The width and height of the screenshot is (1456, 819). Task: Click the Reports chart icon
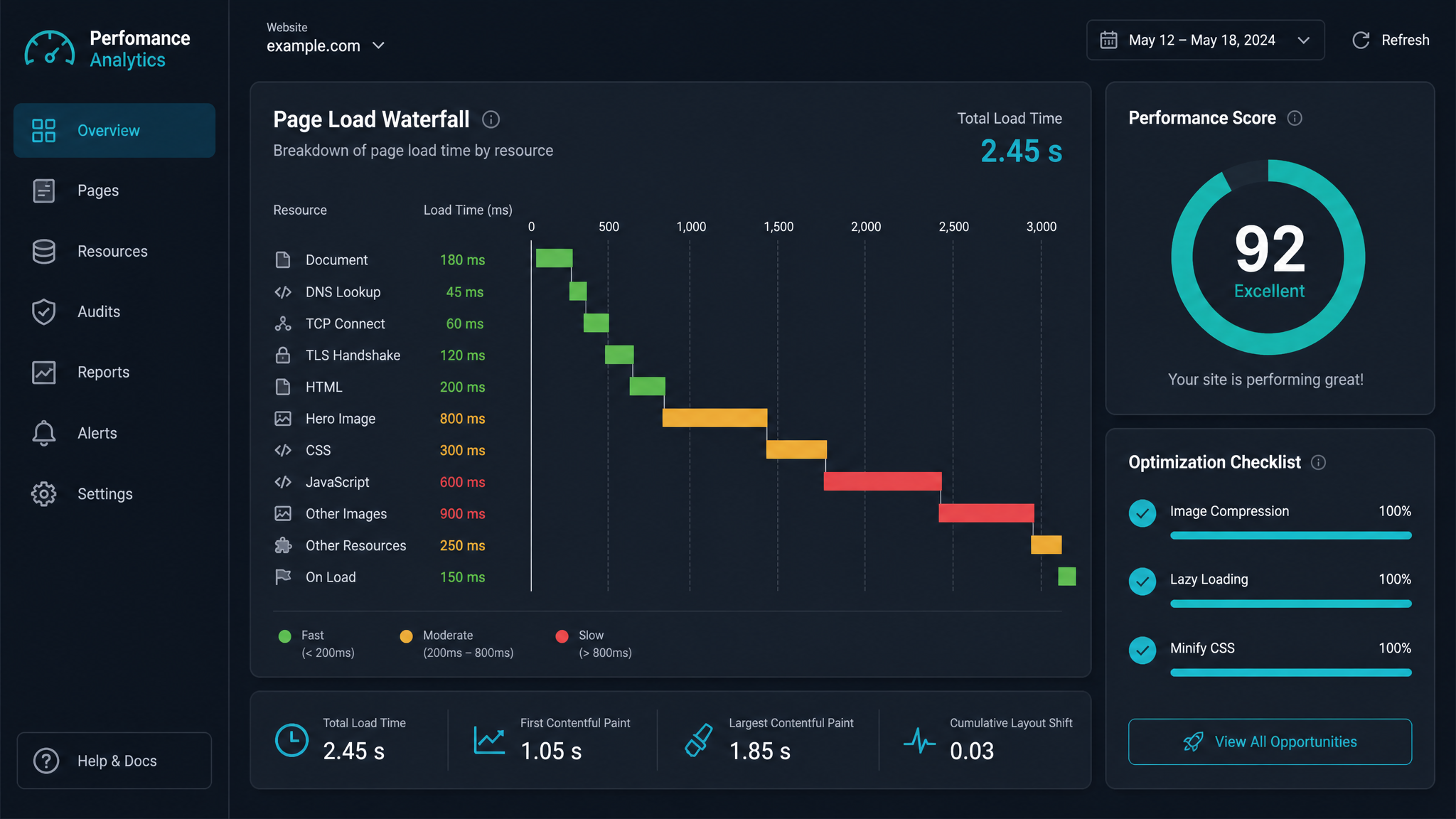coord(43,373)
